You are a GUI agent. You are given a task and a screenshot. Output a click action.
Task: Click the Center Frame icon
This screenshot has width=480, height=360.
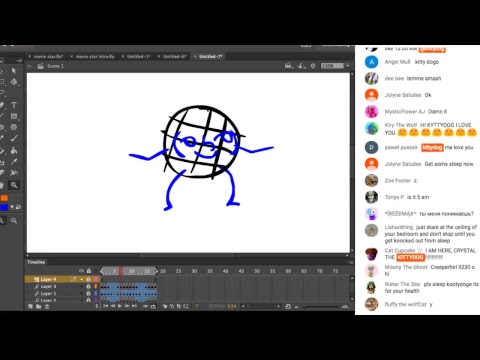click(x=146, y=306)
